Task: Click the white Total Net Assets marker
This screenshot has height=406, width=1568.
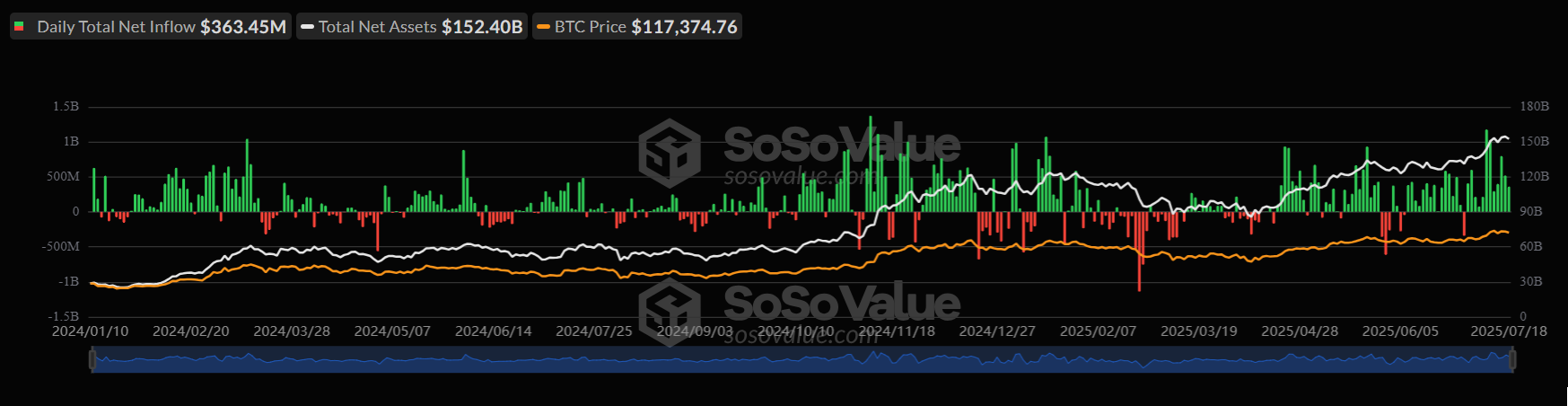Action: click(307, 27)
